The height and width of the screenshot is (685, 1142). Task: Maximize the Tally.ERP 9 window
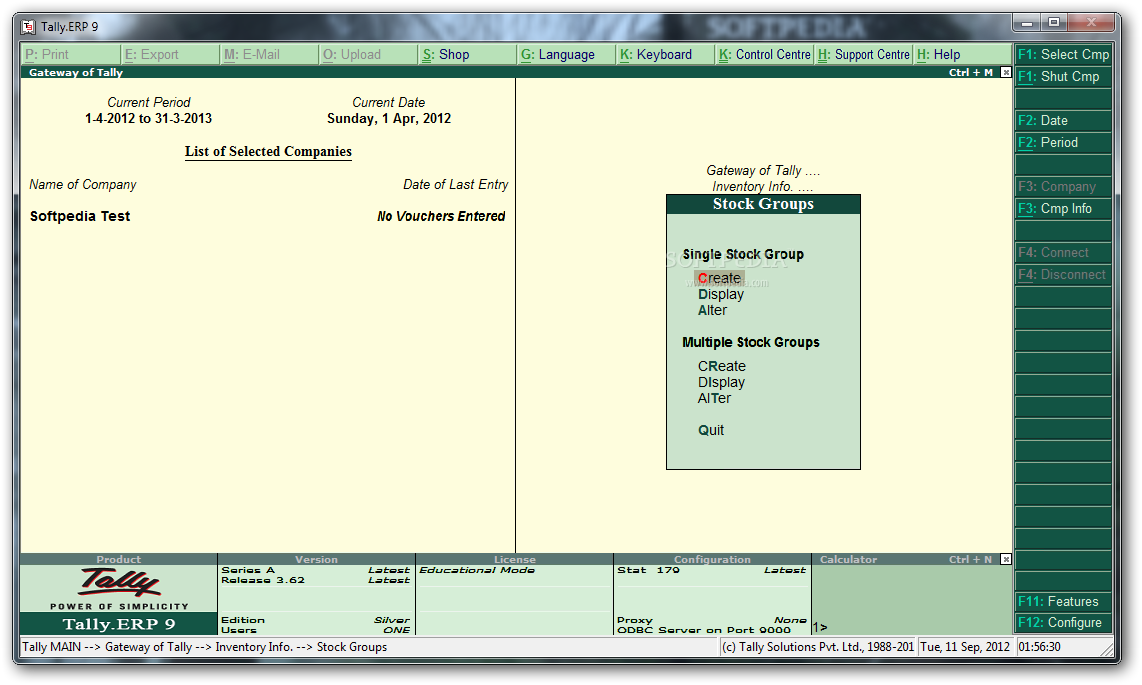(x=1054, y=23)
